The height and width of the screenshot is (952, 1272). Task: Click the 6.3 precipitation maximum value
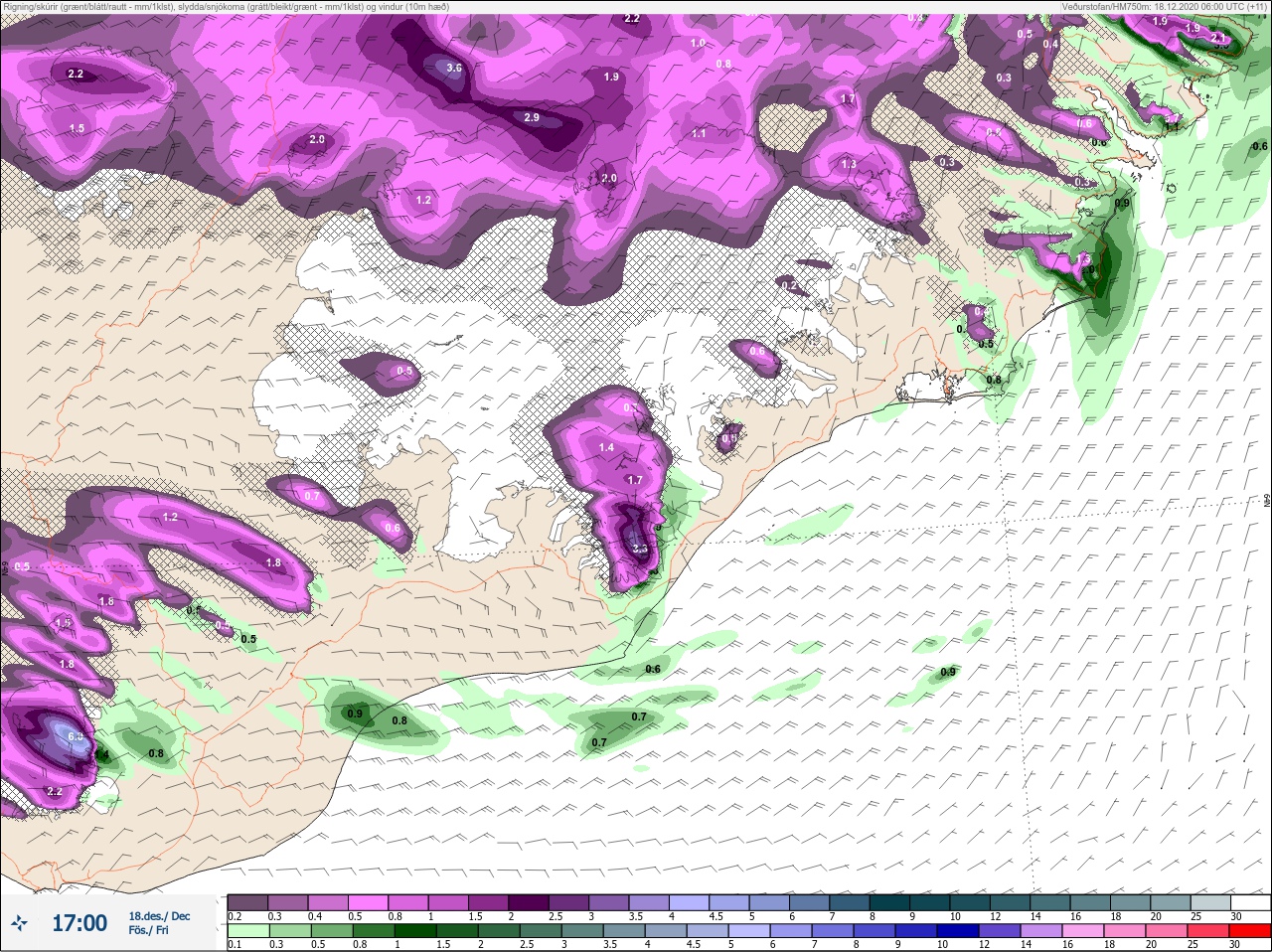(76, 735)
